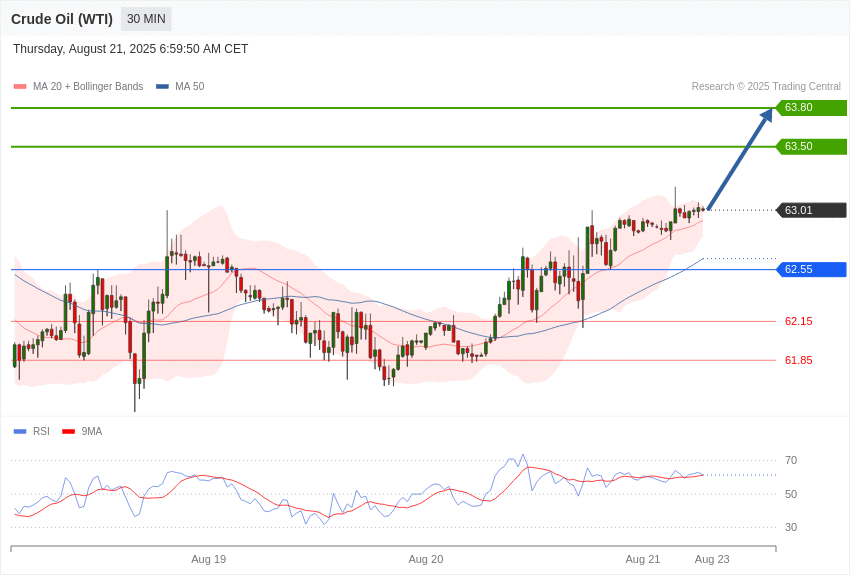
Task: Click the RSI legend label
Action: coord(41,431)
